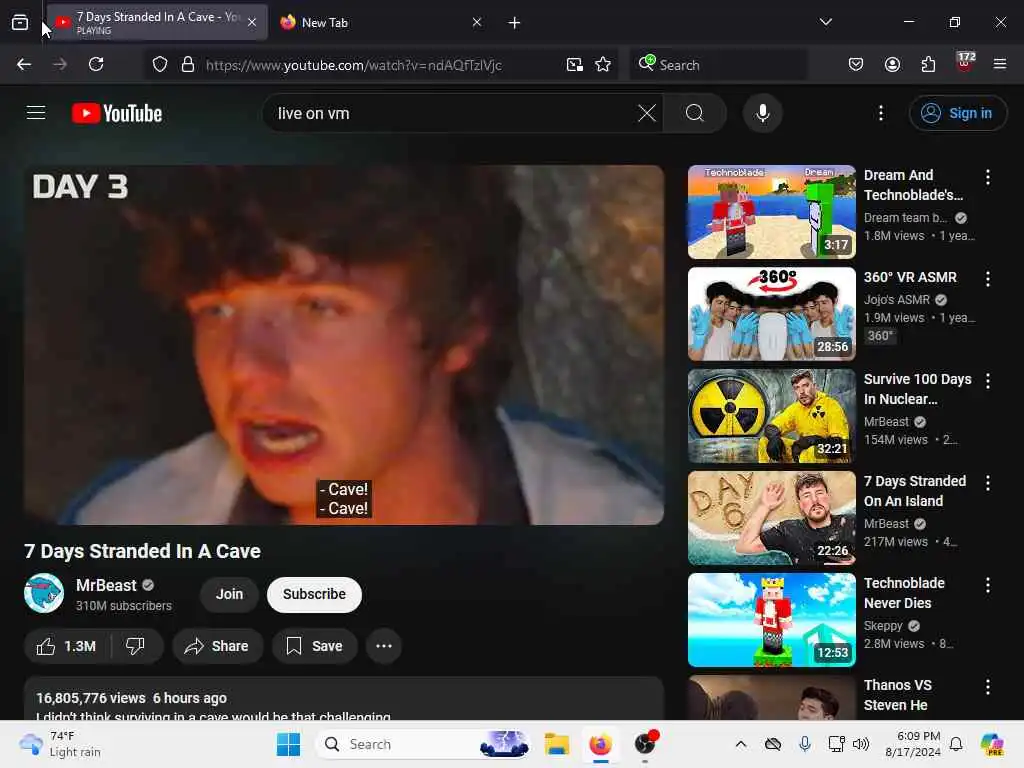Open uBlock extension icon showing 172

tap(965, 63)
